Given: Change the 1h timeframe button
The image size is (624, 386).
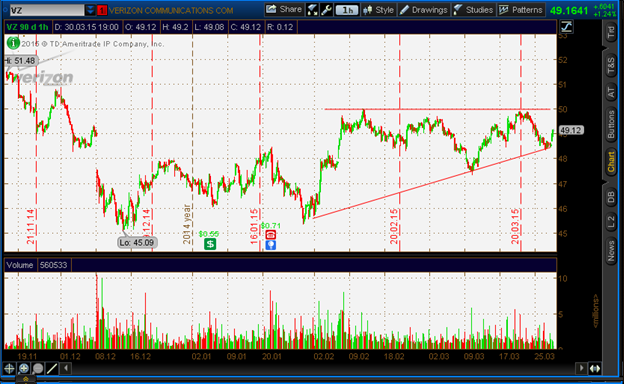Looking at the screenshot, I should pyautogui.click(x=347, y=10).
